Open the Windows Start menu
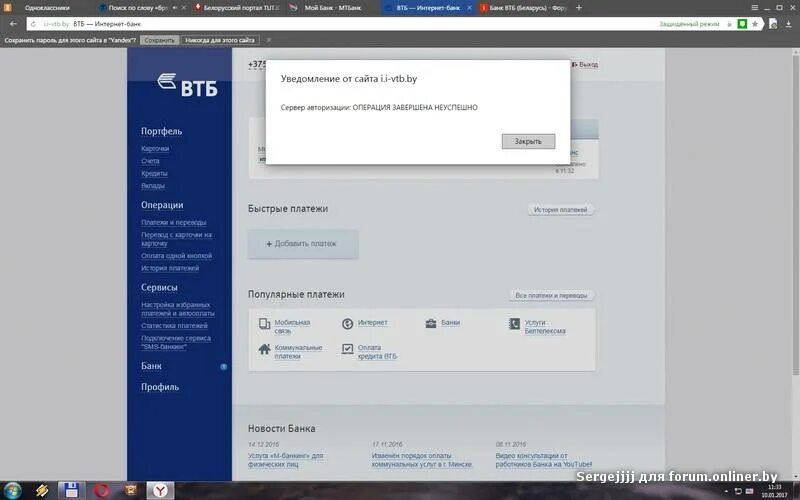Screen dimensions: 800x500 pos(13,491)
